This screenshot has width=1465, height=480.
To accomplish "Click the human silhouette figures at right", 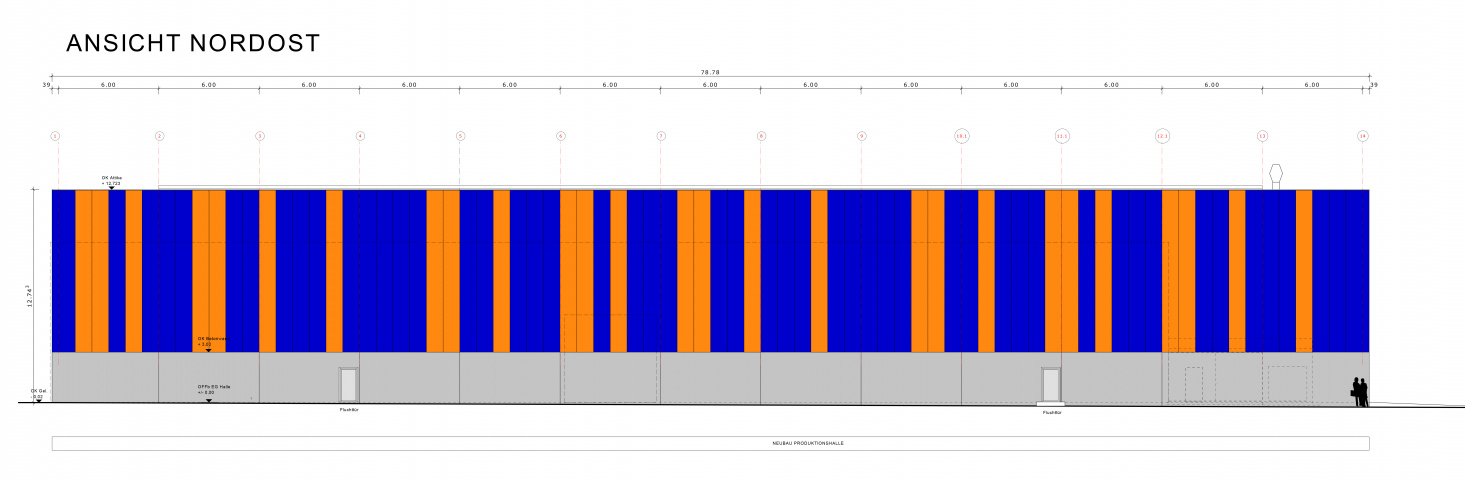I will pyautogui.click(x=1358, y=391).
